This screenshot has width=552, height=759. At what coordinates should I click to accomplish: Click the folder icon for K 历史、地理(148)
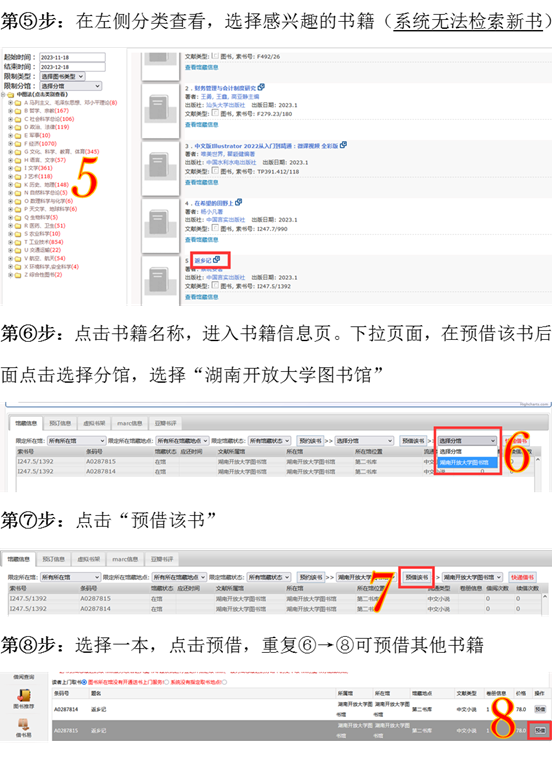(x=18, y=185)
